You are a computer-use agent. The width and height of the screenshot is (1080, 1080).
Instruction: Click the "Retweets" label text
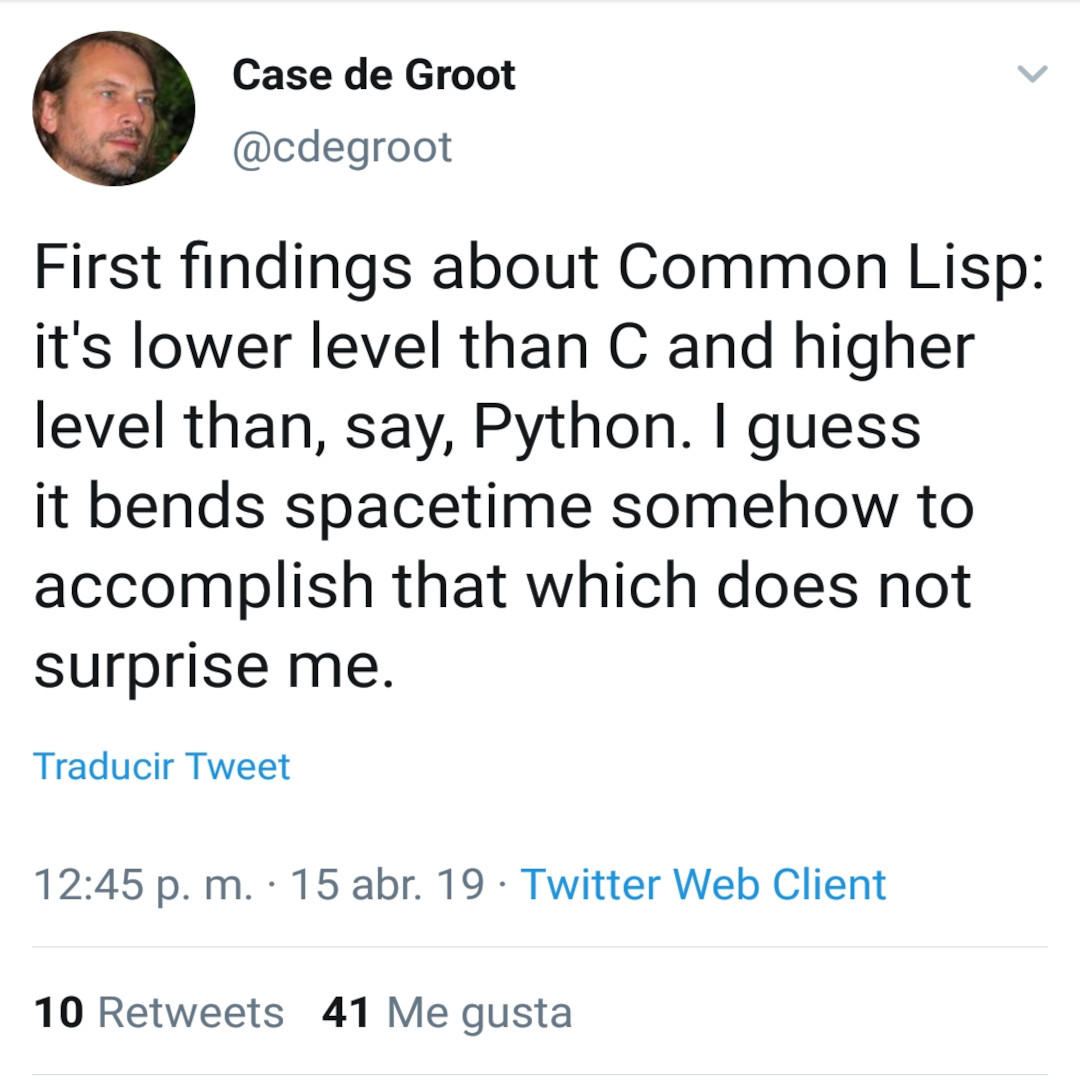[191, 1012]
